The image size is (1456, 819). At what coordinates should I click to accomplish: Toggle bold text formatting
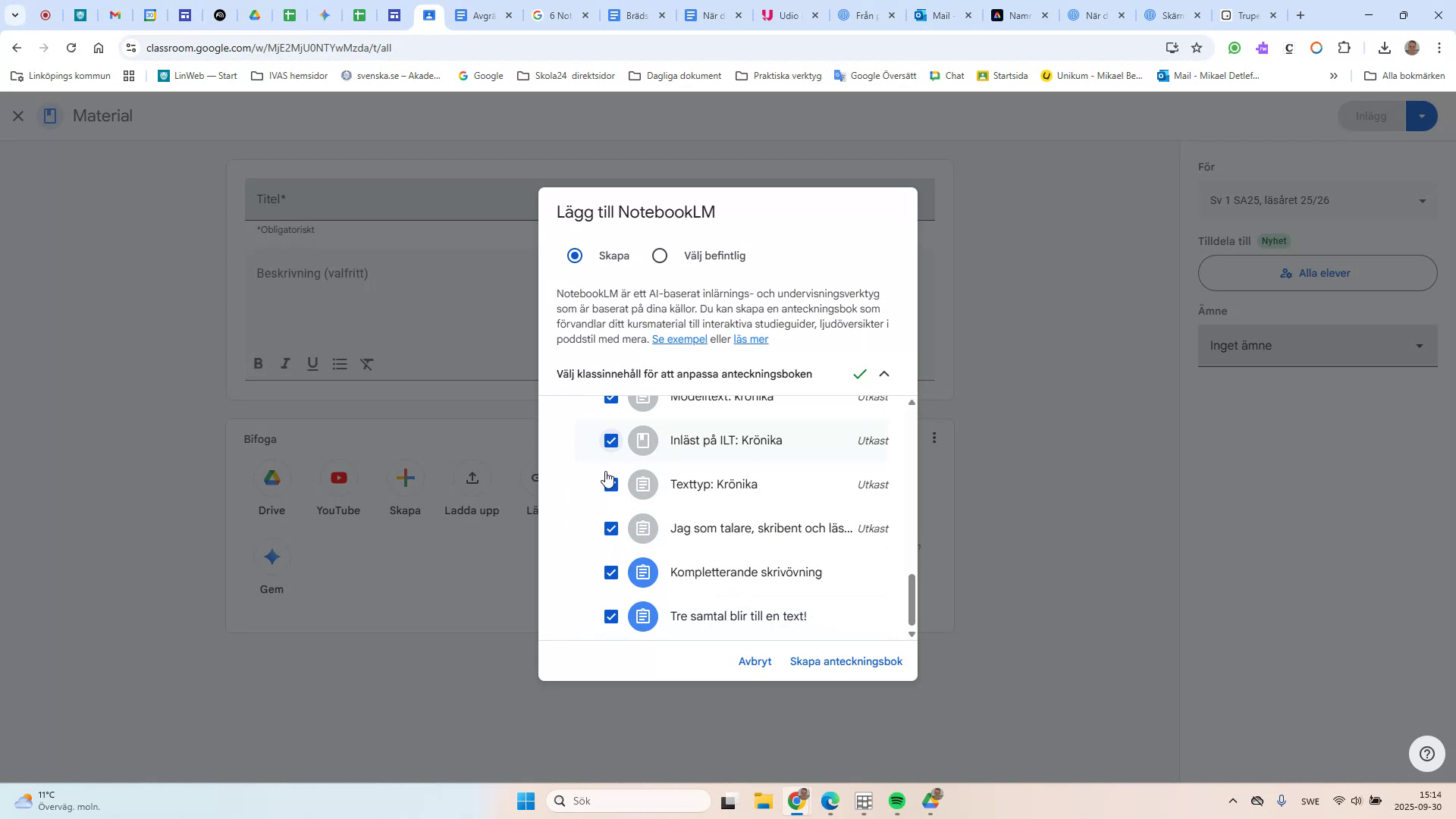(257, 364)
